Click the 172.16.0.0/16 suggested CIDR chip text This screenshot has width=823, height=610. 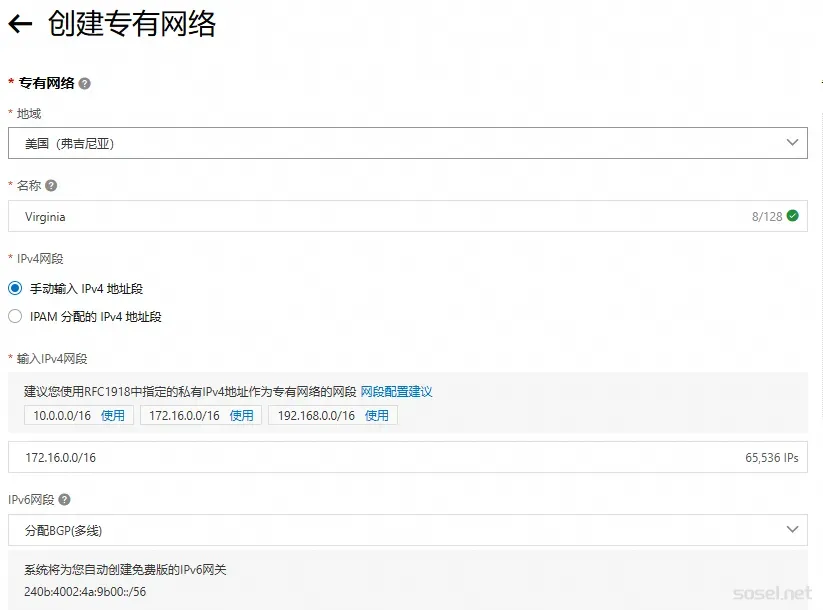coord(184,416)
